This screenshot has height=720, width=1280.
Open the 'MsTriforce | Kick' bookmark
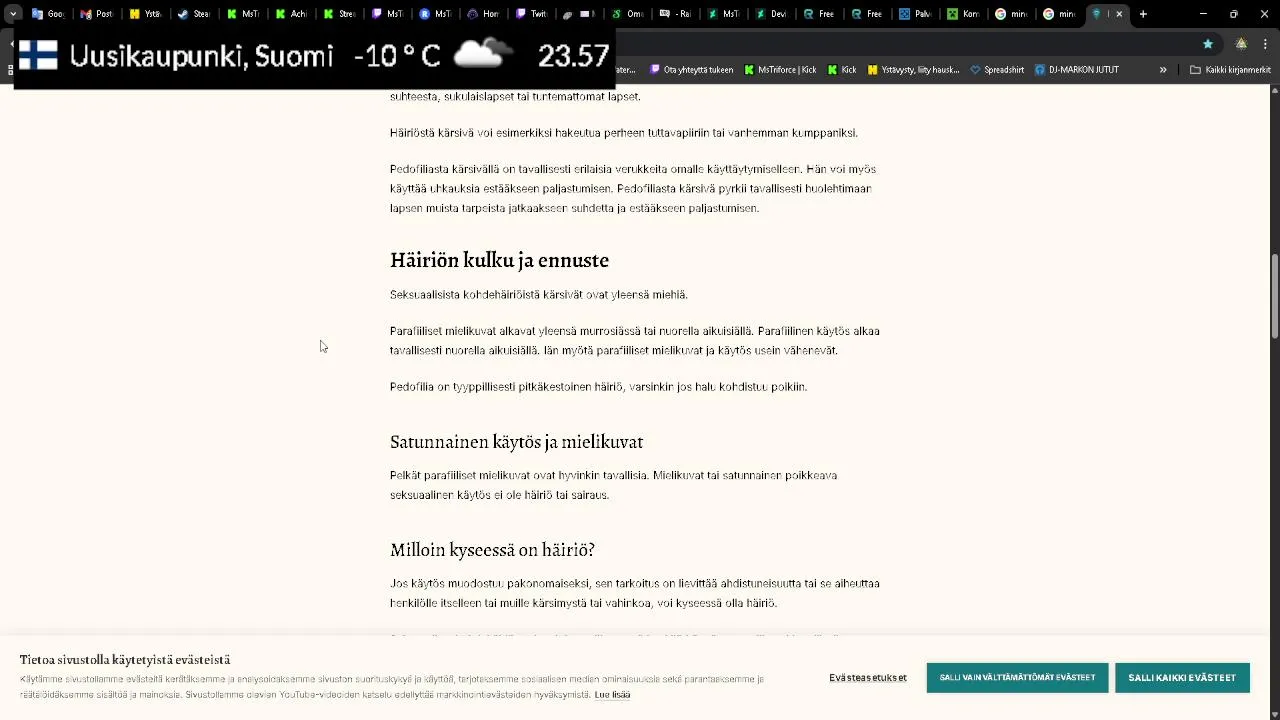[x=779, y=70]
